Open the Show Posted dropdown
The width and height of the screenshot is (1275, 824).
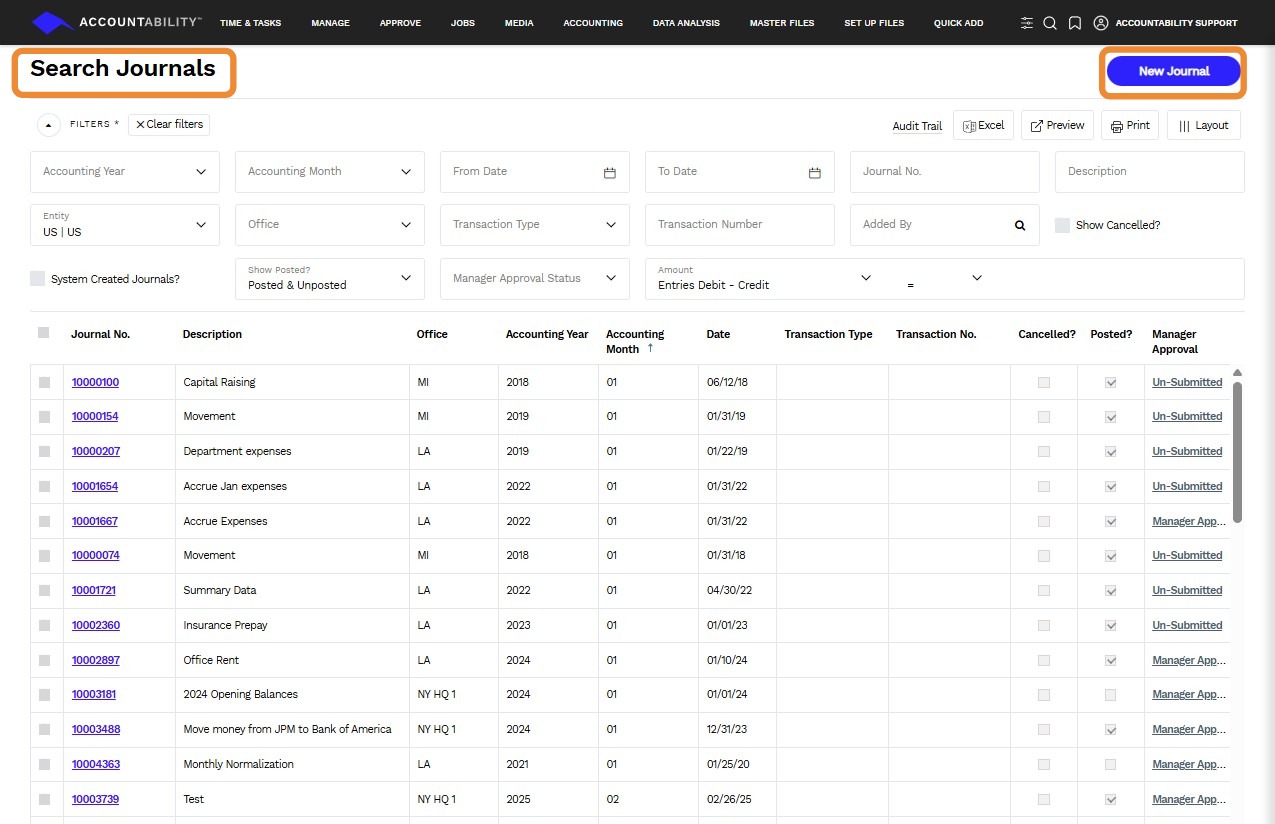pyautogui.click(x=330, y=279)
